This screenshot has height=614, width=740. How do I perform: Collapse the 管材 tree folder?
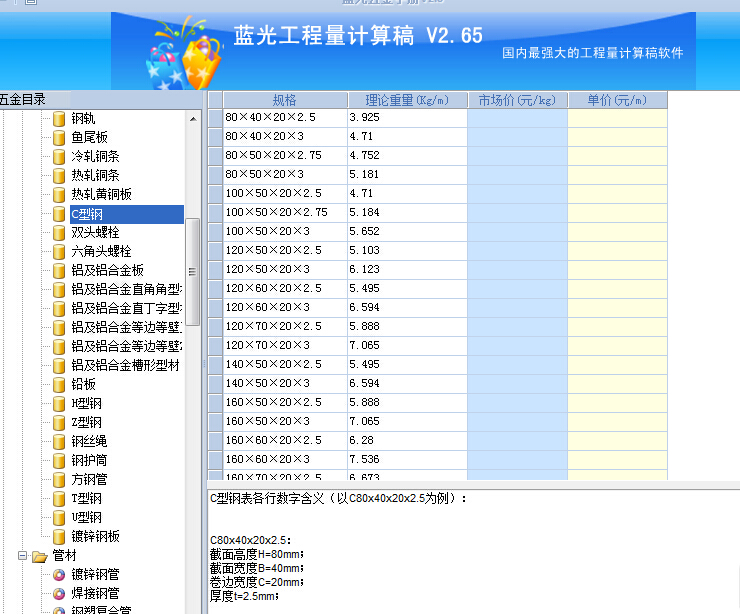coord(22,555)
